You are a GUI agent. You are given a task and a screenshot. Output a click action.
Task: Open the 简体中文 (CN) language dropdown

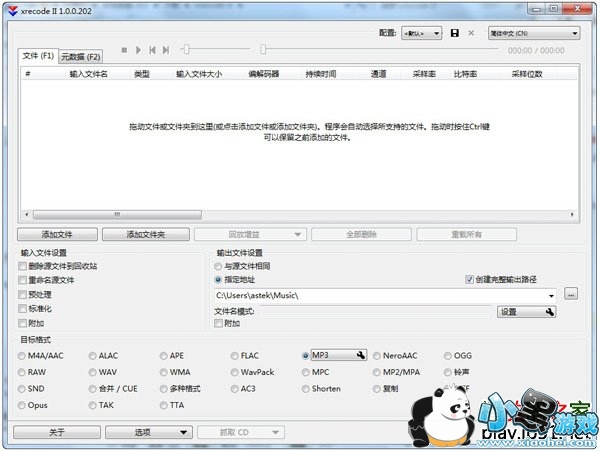pyautogui.click(x=534, y=33)
